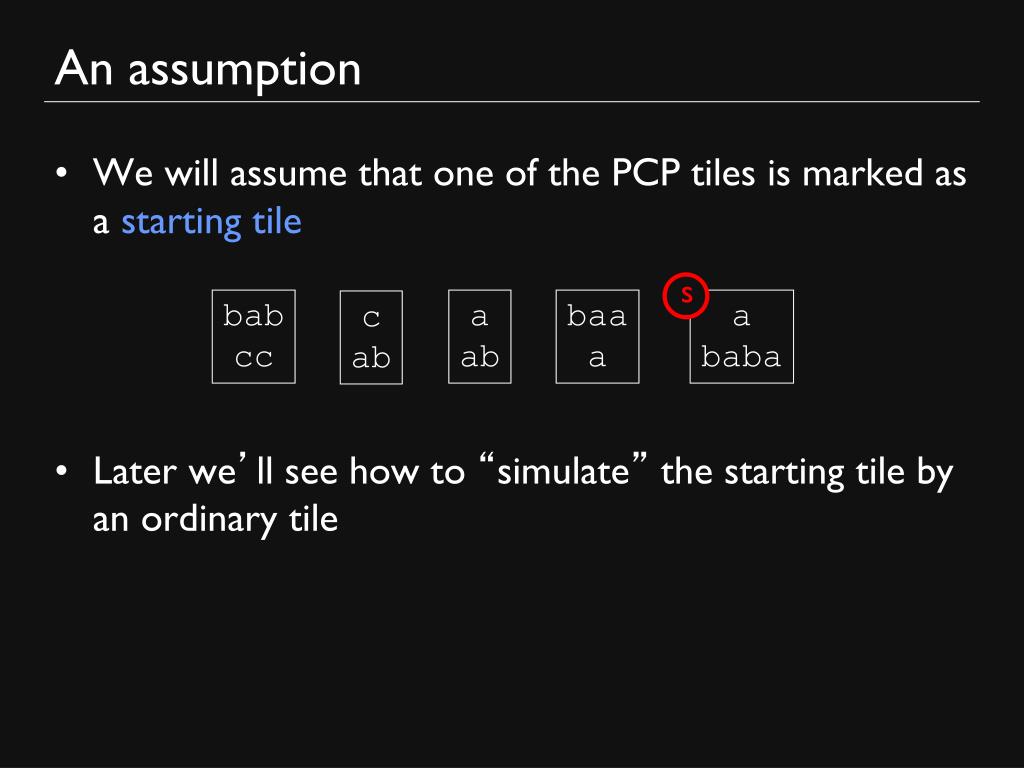Click the 'An assumption' slide title
This screenshot has width=1024, height=768.
click(208, 69)
